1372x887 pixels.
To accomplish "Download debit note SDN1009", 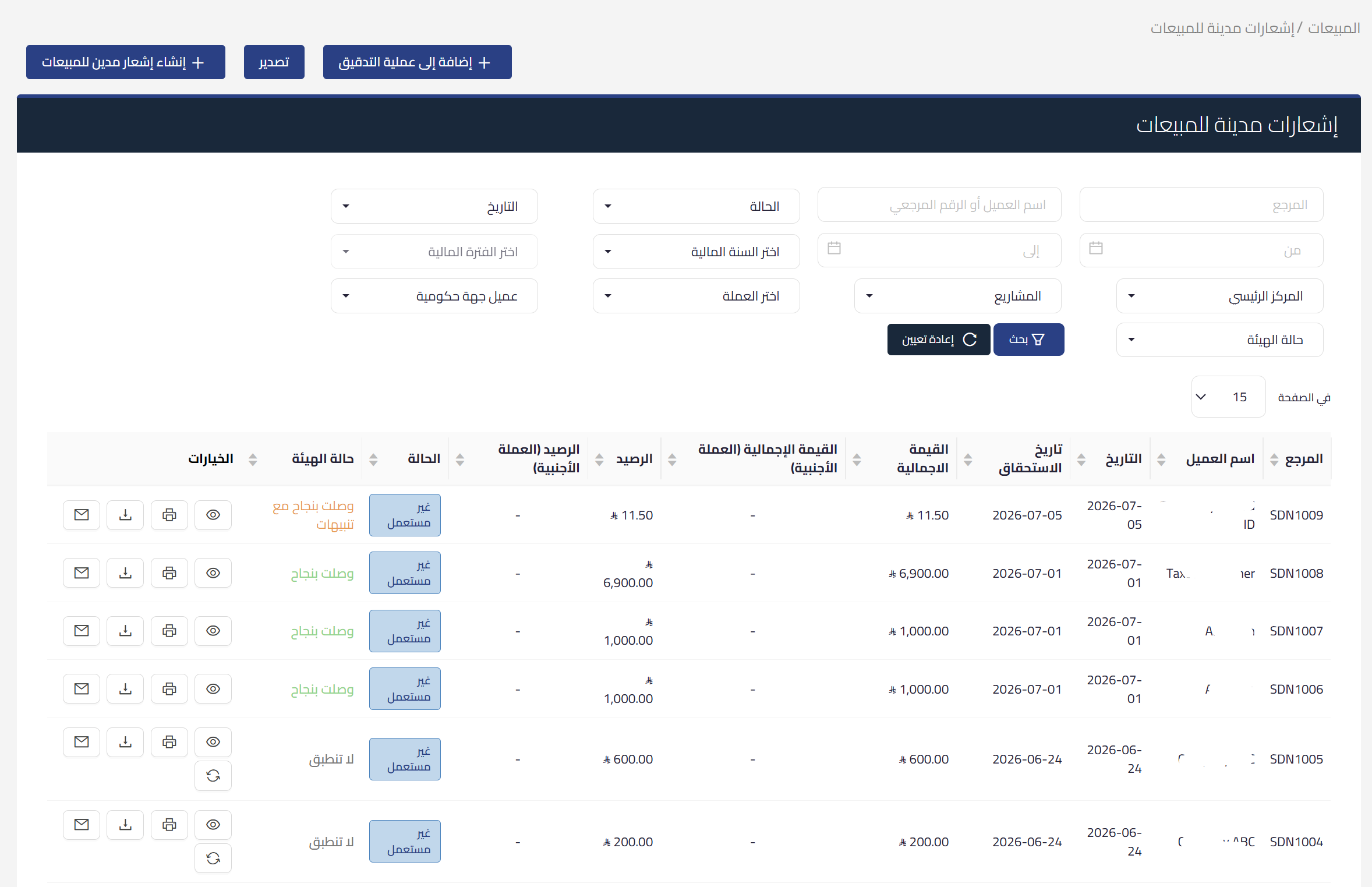I will [x=125, y=515].
